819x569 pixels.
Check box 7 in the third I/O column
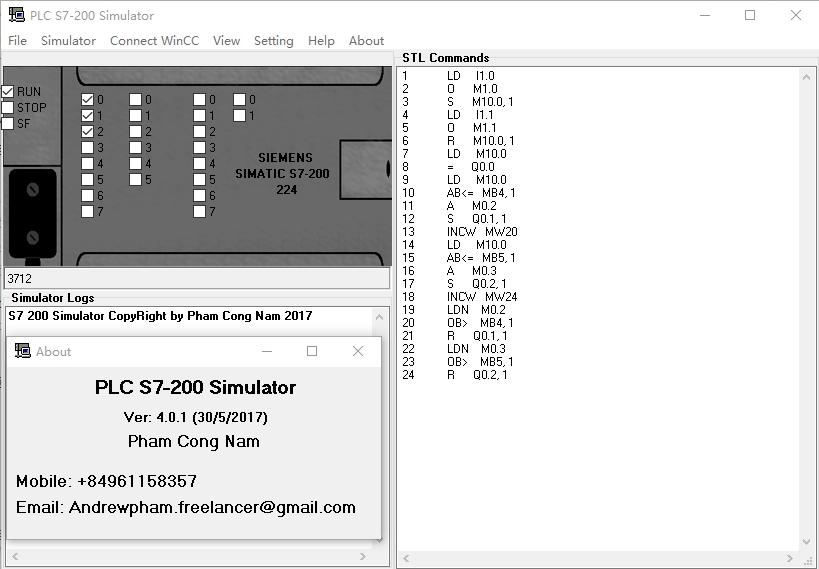click(200, 212)
